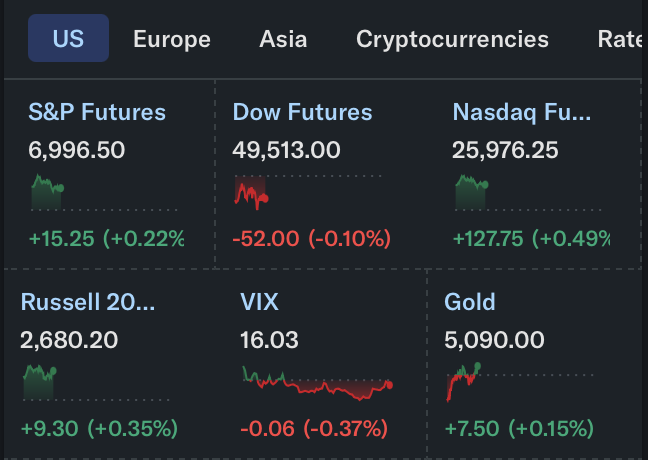Click the Gold title link

click(470, 302)
